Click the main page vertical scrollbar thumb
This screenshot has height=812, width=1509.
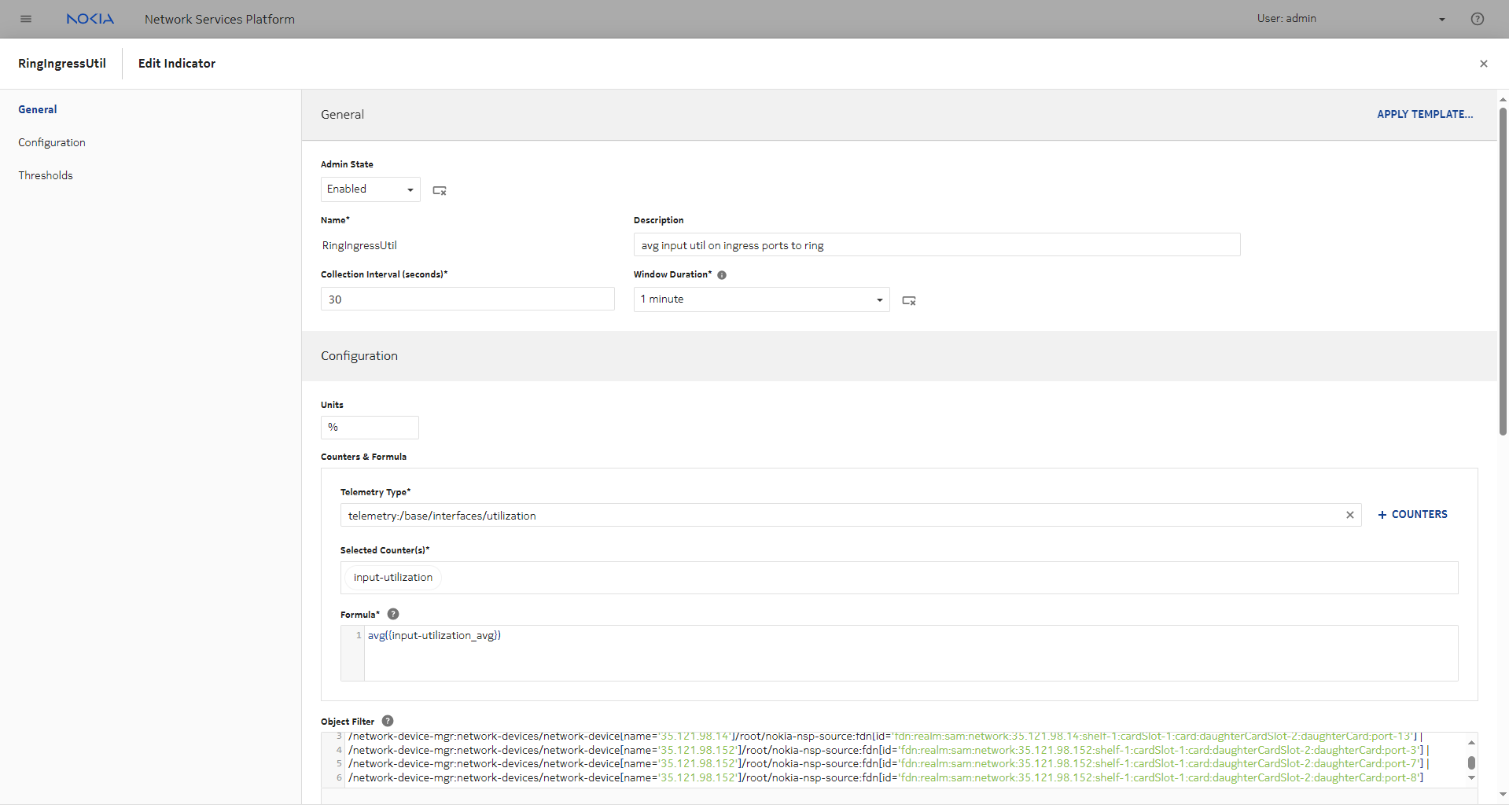[1503, 271]
